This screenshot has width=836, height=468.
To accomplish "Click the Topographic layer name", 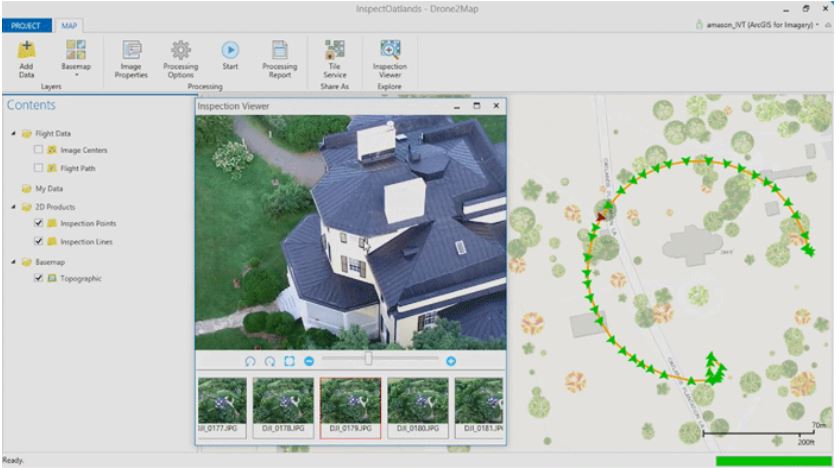I will coord(81,278).
